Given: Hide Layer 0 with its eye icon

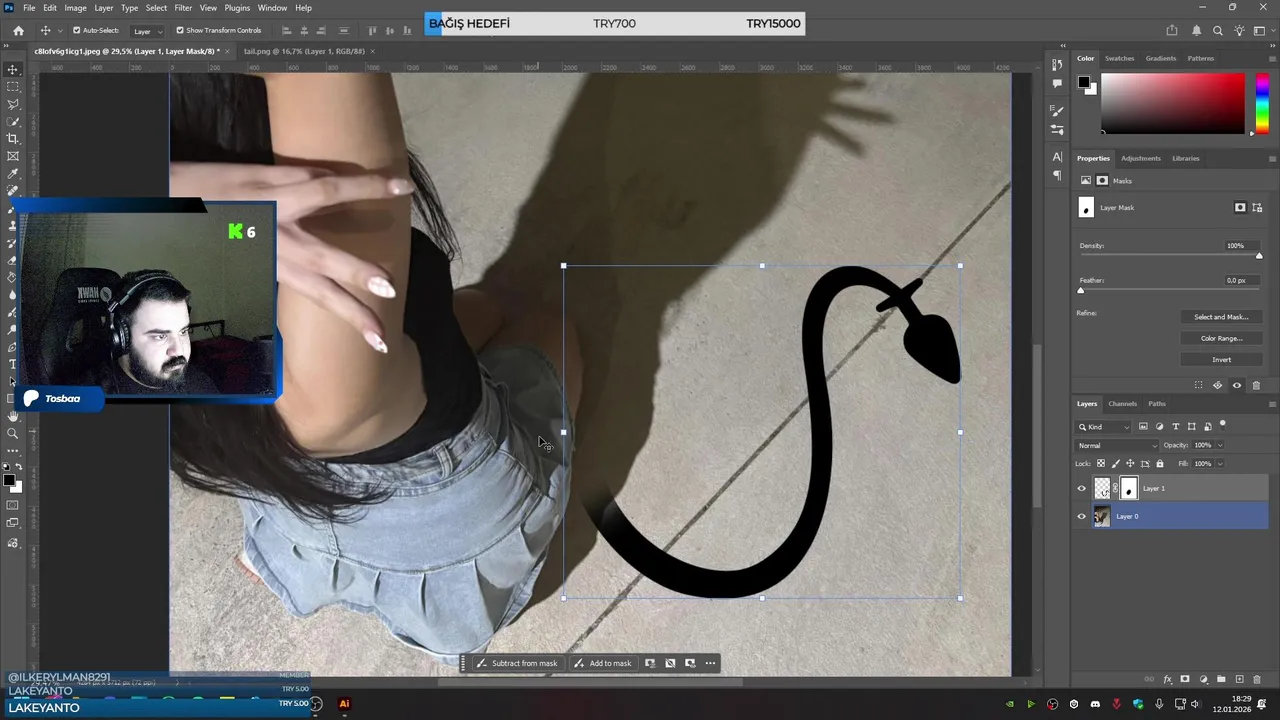Looking at the screenshot, I should pyautogui.click(x=1081, y=517).
